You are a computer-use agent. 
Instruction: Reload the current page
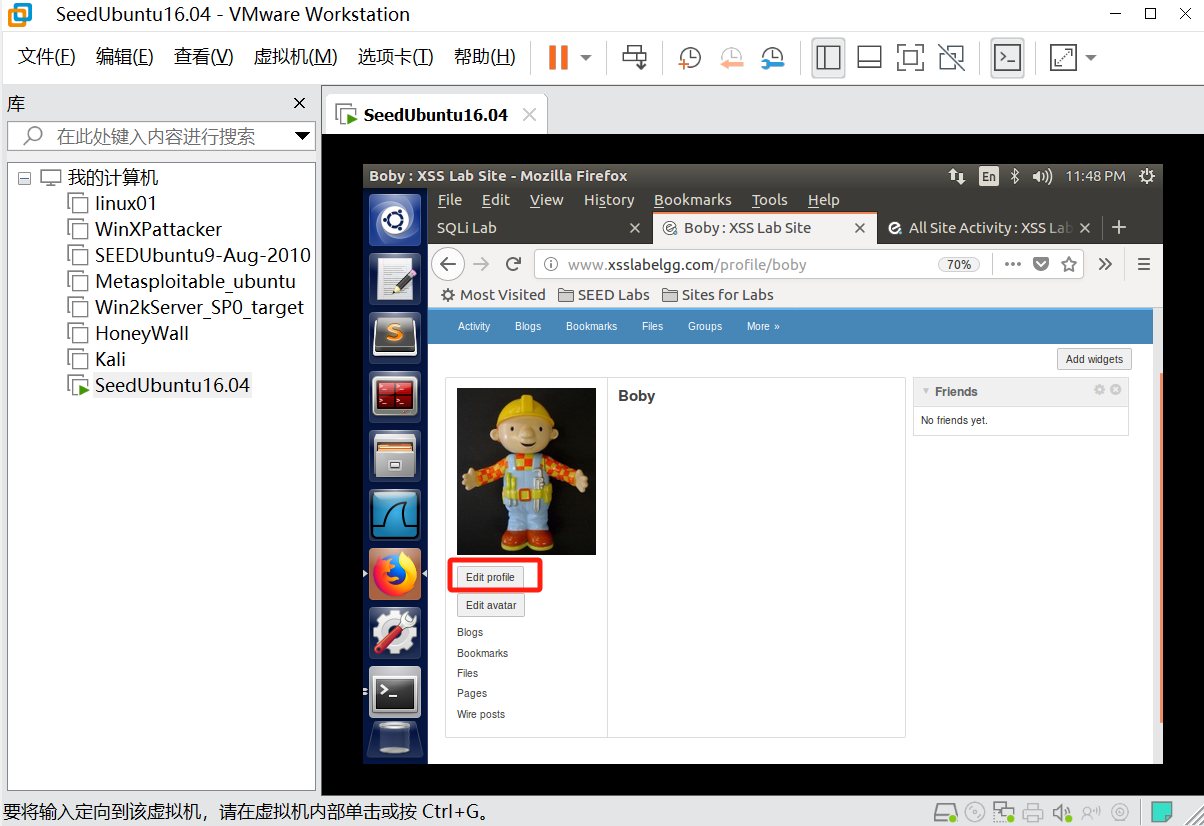513,264
